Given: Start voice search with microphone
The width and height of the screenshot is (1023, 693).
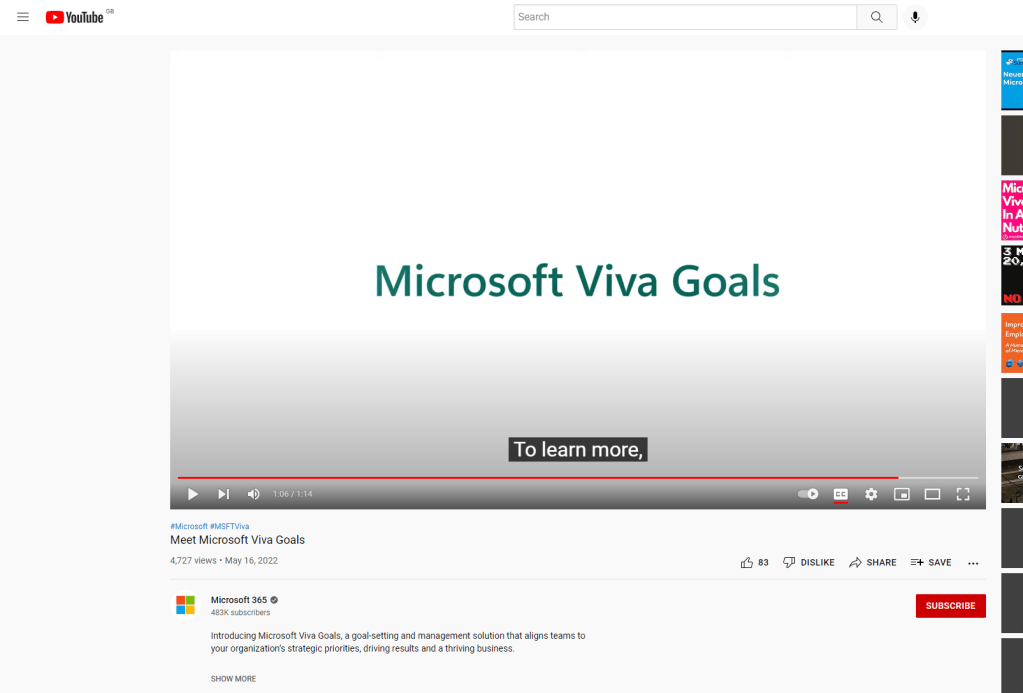Looking at the screenshot, I should click(x=914, y=17).
